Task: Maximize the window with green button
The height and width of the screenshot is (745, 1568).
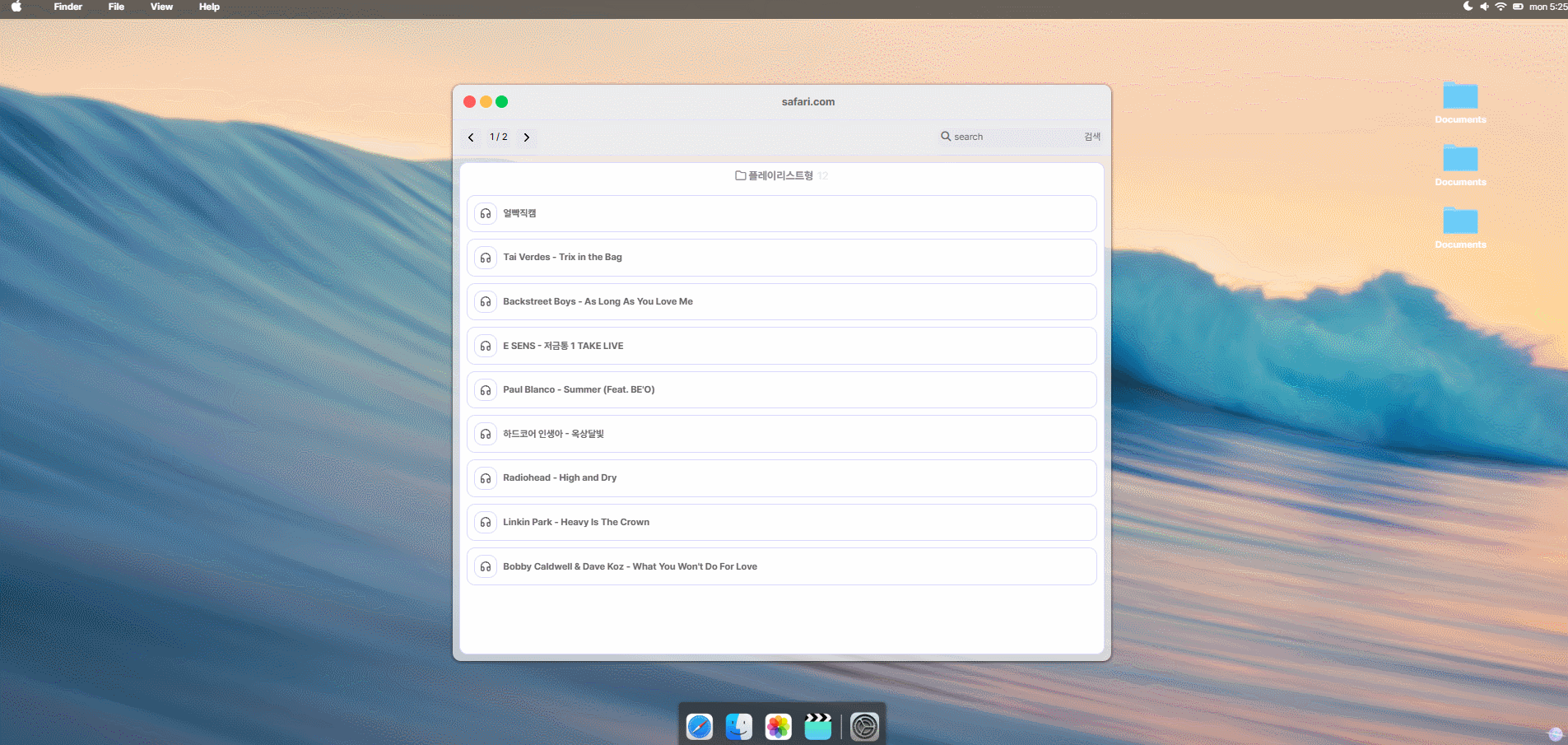Action: [502, 102]
